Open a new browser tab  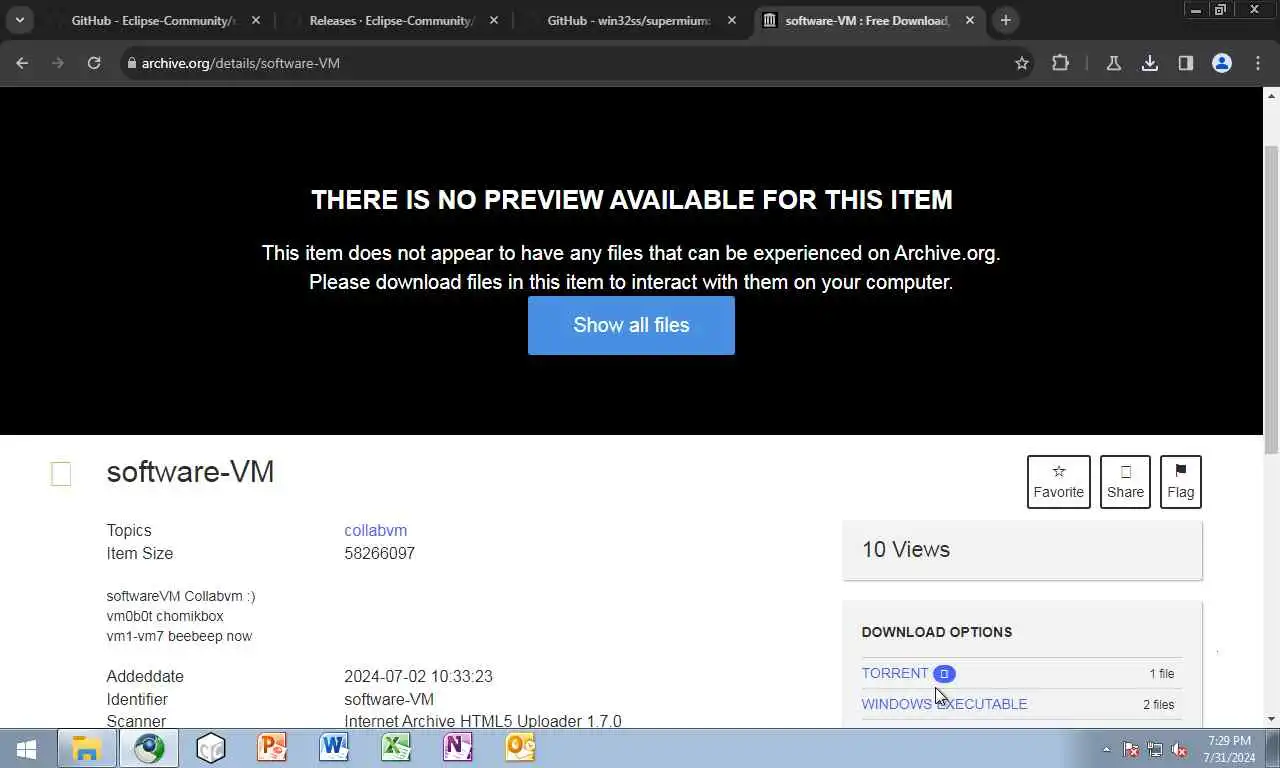point(1006,20)
